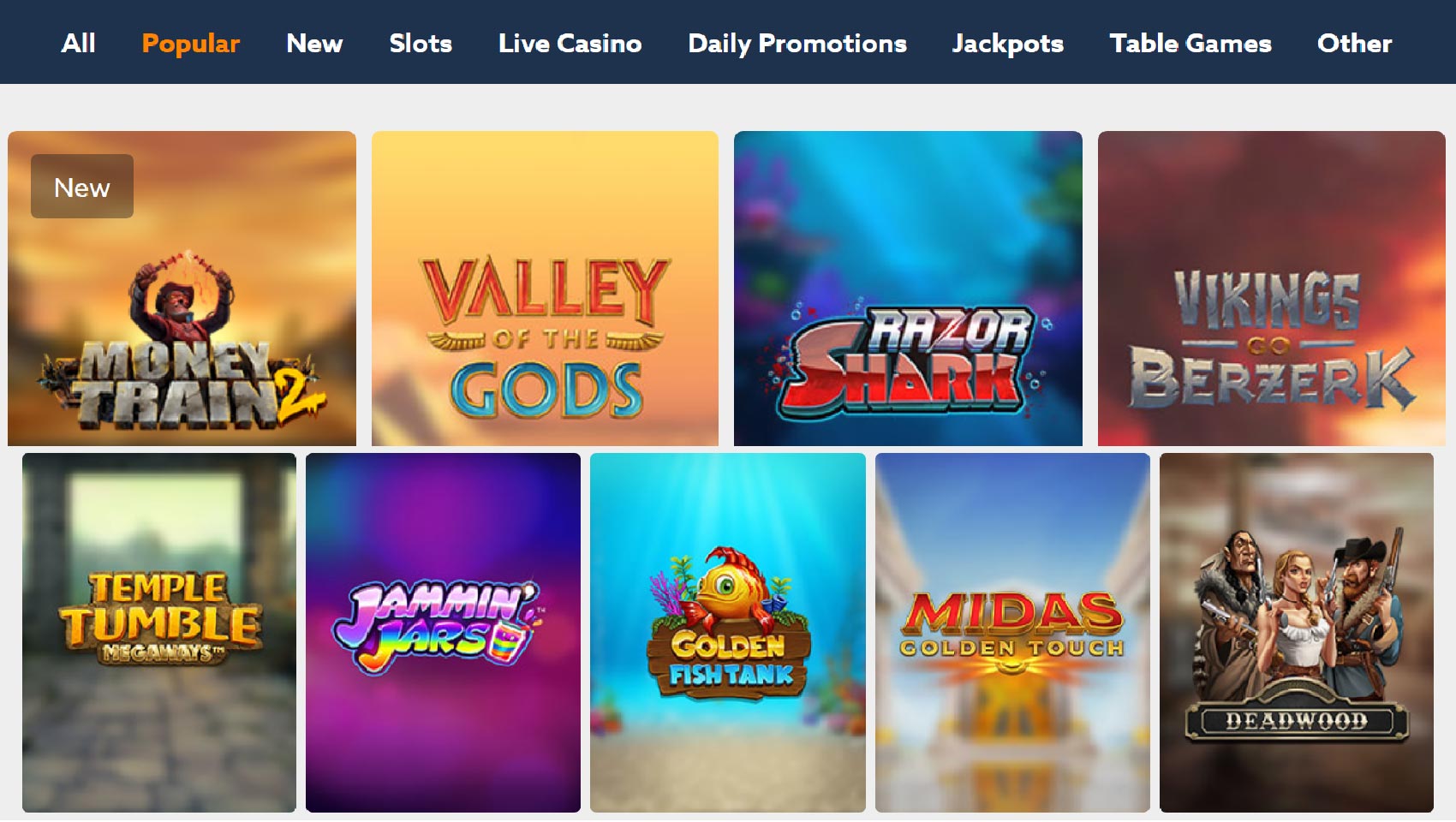Image resolution: width=1456 pixels, height=822 pixels.
Task: Launch the Valley of the Gods slot
Action: pyautogui.click(x=545, y=289)
